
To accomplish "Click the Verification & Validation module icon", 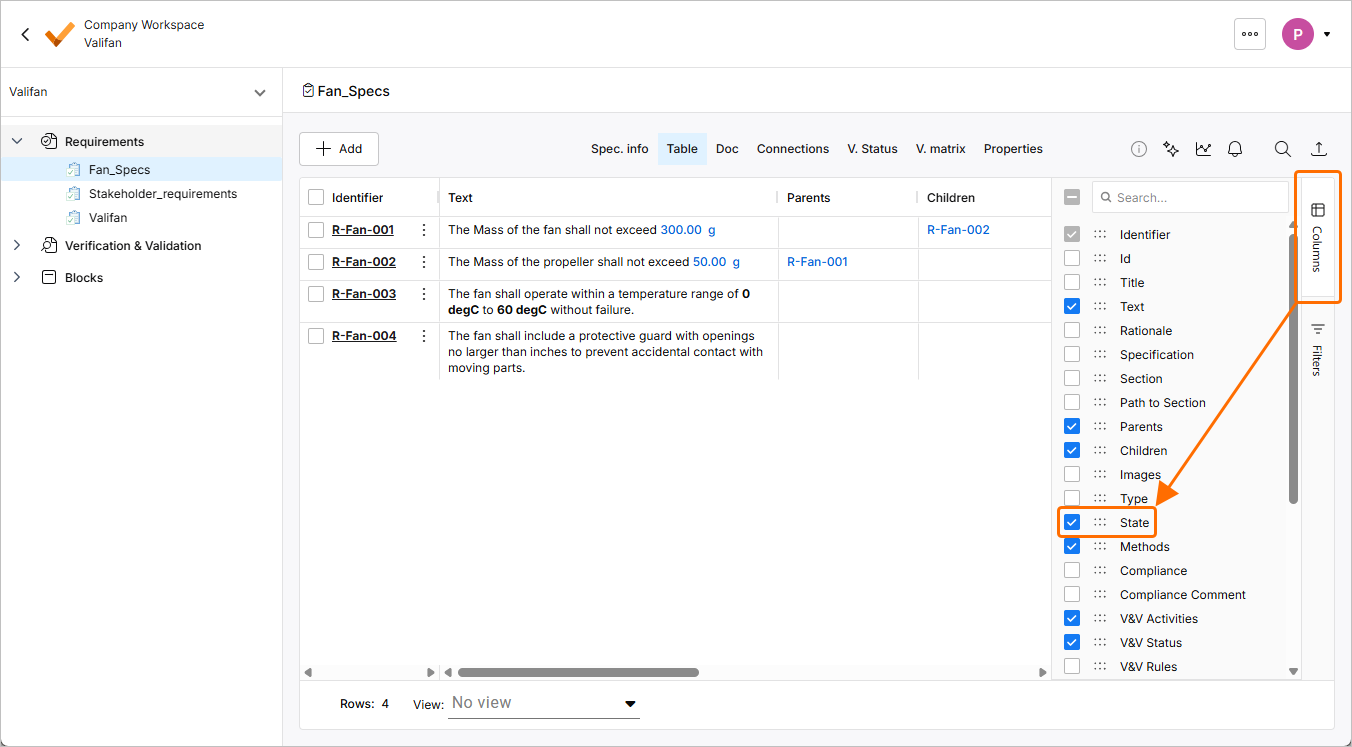I will pyautogui.click(x=49, y=245).
